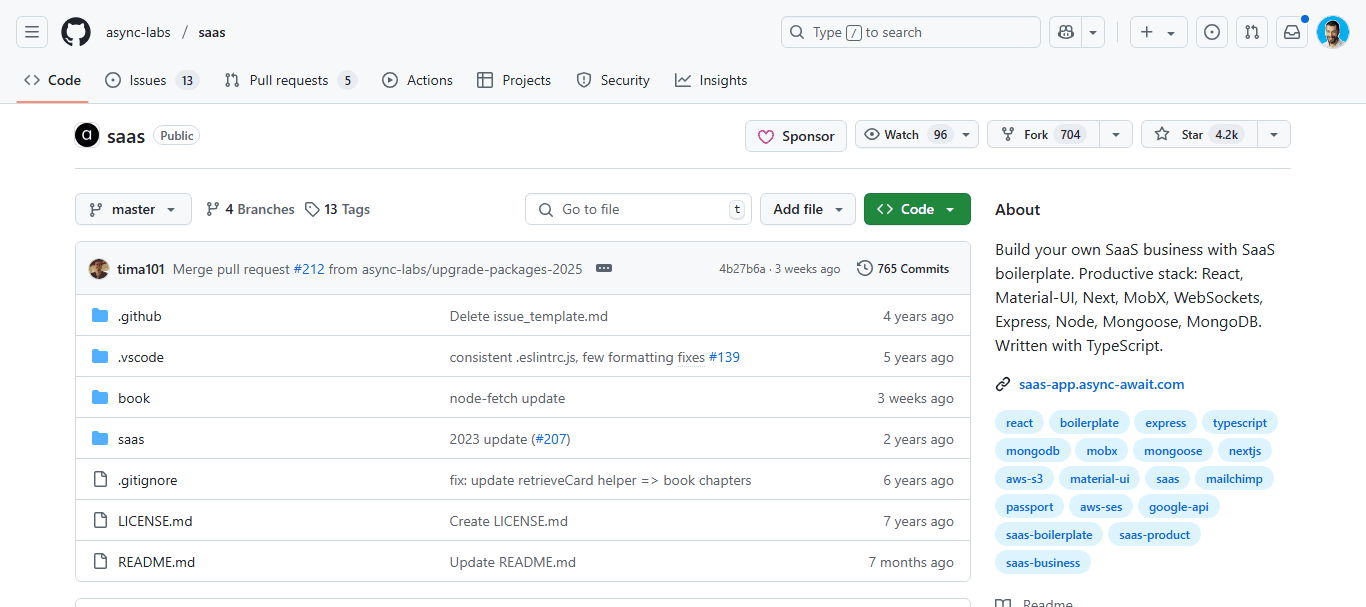The height and width of the screenshot is (607, 1366).
Task: Expand commit message ellipsis button
Action: click(603, 268)
